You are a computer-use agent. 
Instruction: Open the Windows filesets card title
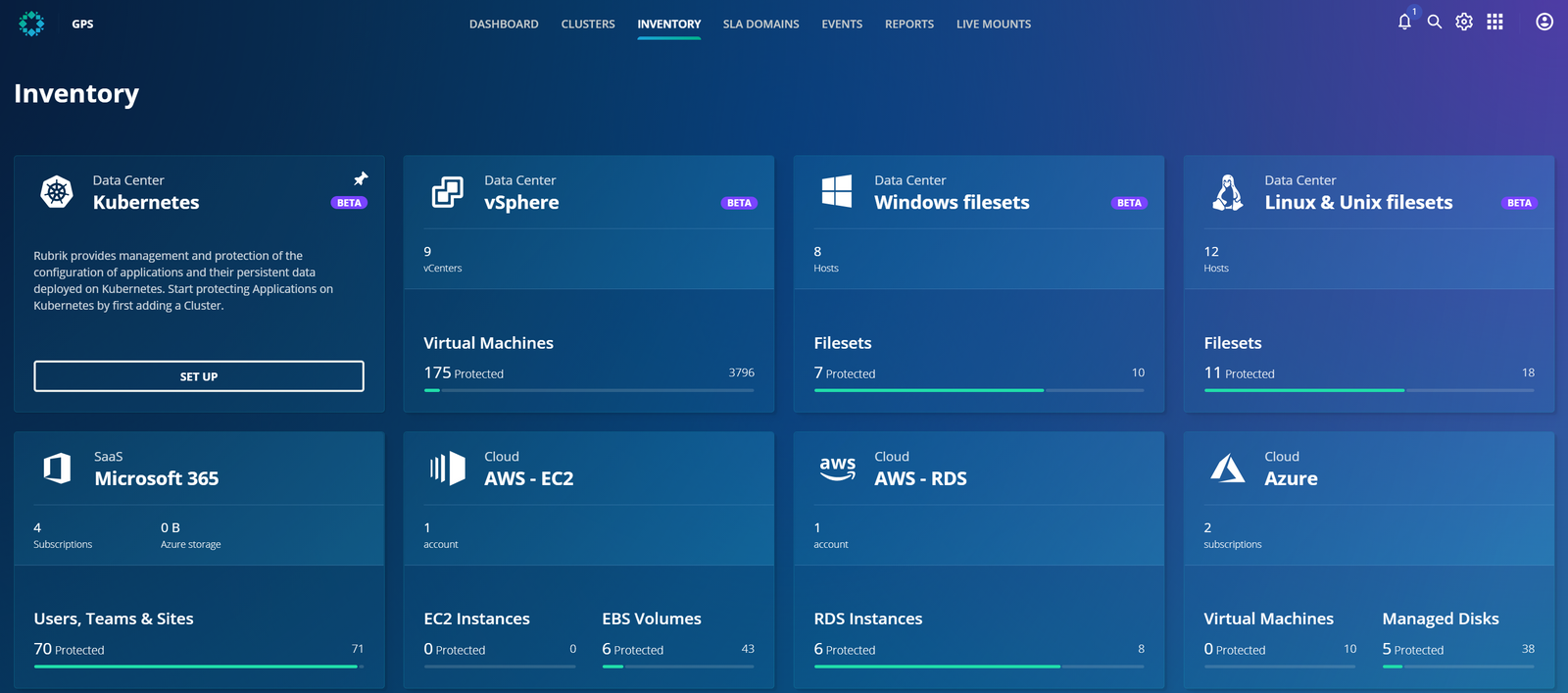point(952,203)
